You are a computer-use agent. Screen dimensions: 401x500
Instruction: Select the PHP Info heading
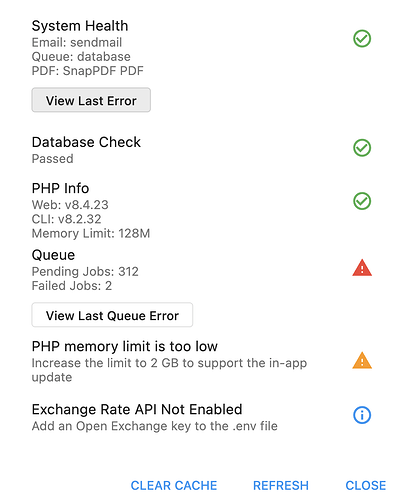60,188
